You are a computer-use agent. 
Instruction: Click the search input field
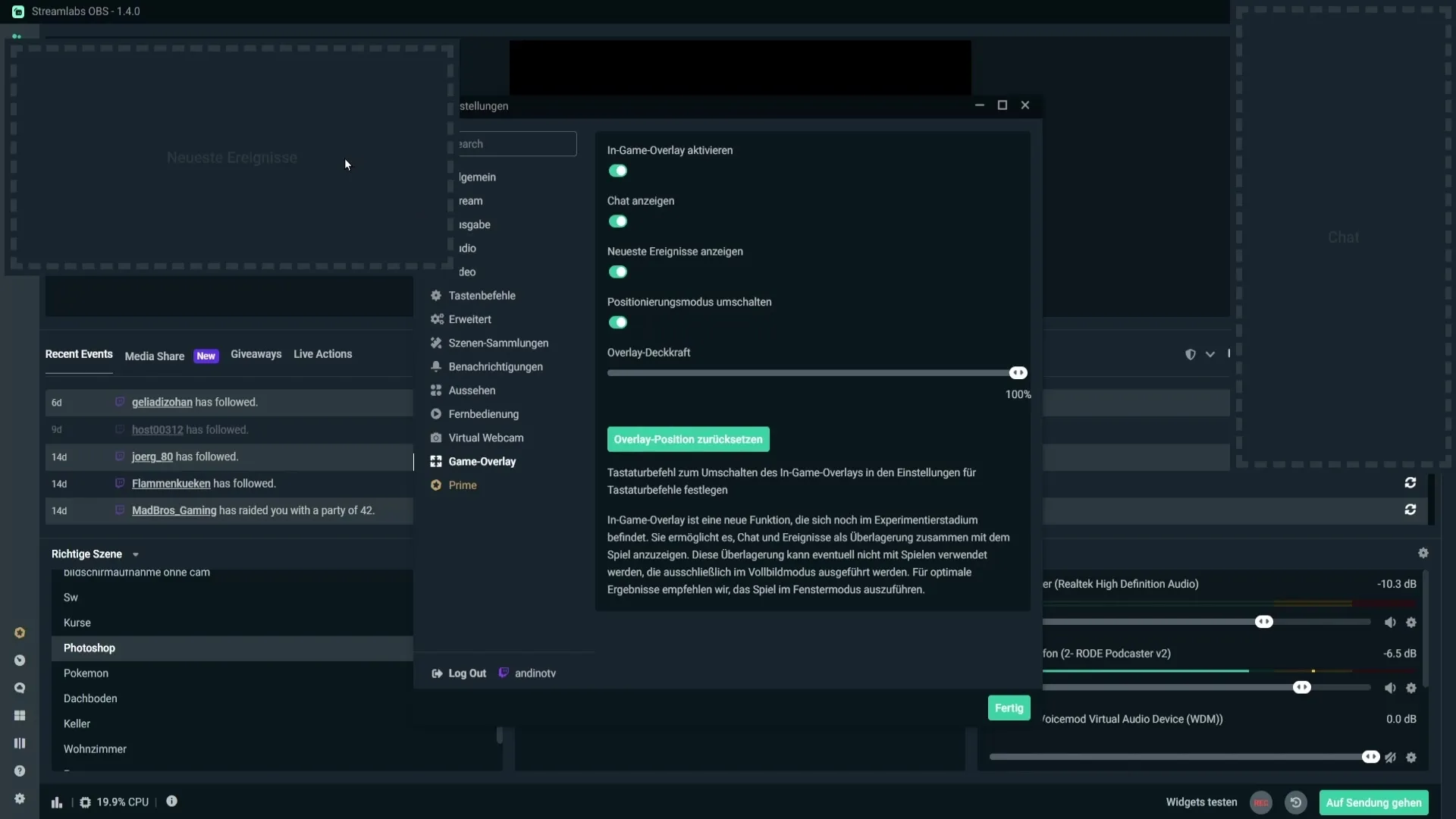pos(512,143)
